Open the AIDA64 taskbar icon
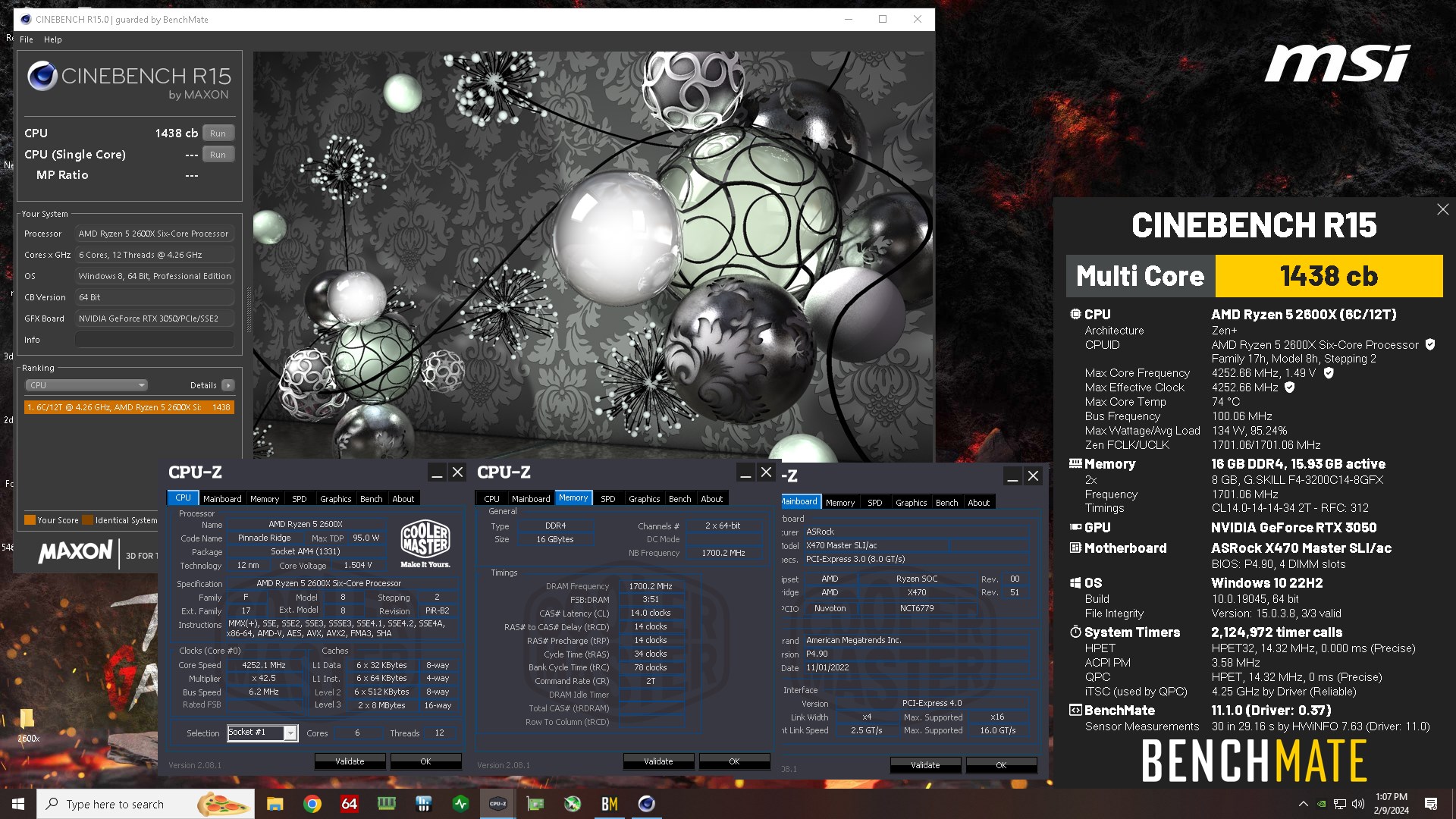Viewport: 1456px width, 819px height. pos(349,804)
